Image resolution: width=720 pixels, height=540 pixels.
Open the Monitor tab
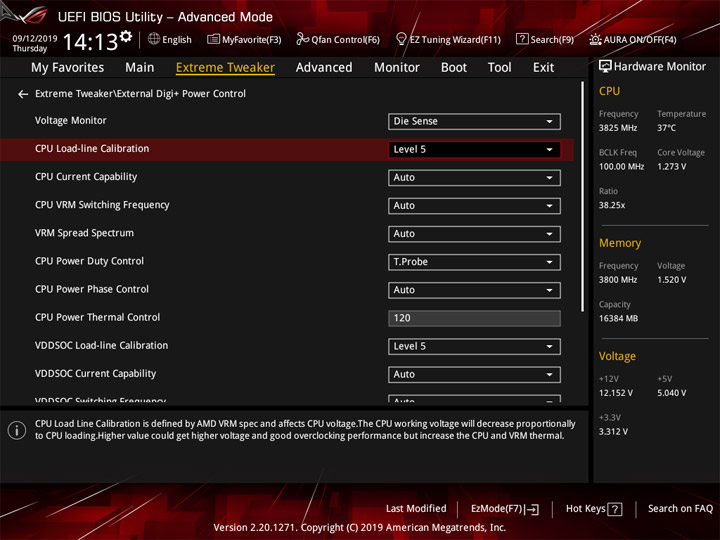(397, 68)
